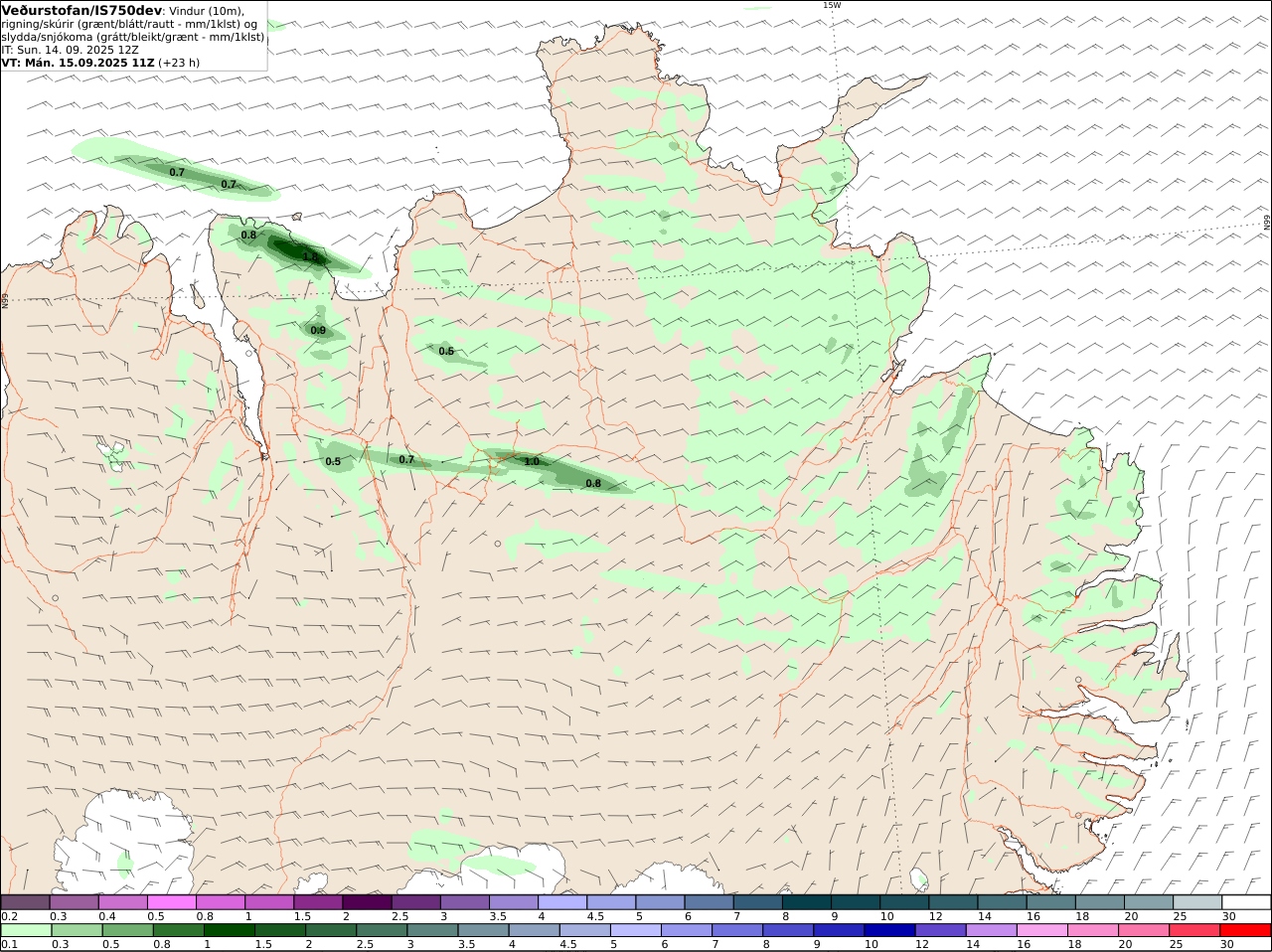
Task: Click the IT: Sun. 14. 09. 2025 12Z line
Action: point(70,50)
